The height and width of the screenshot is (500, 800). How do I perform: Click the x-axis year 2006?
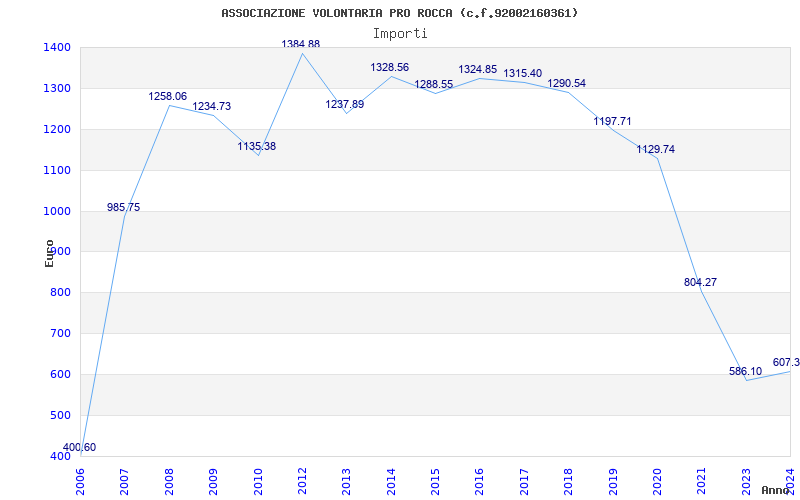[81, 482]
